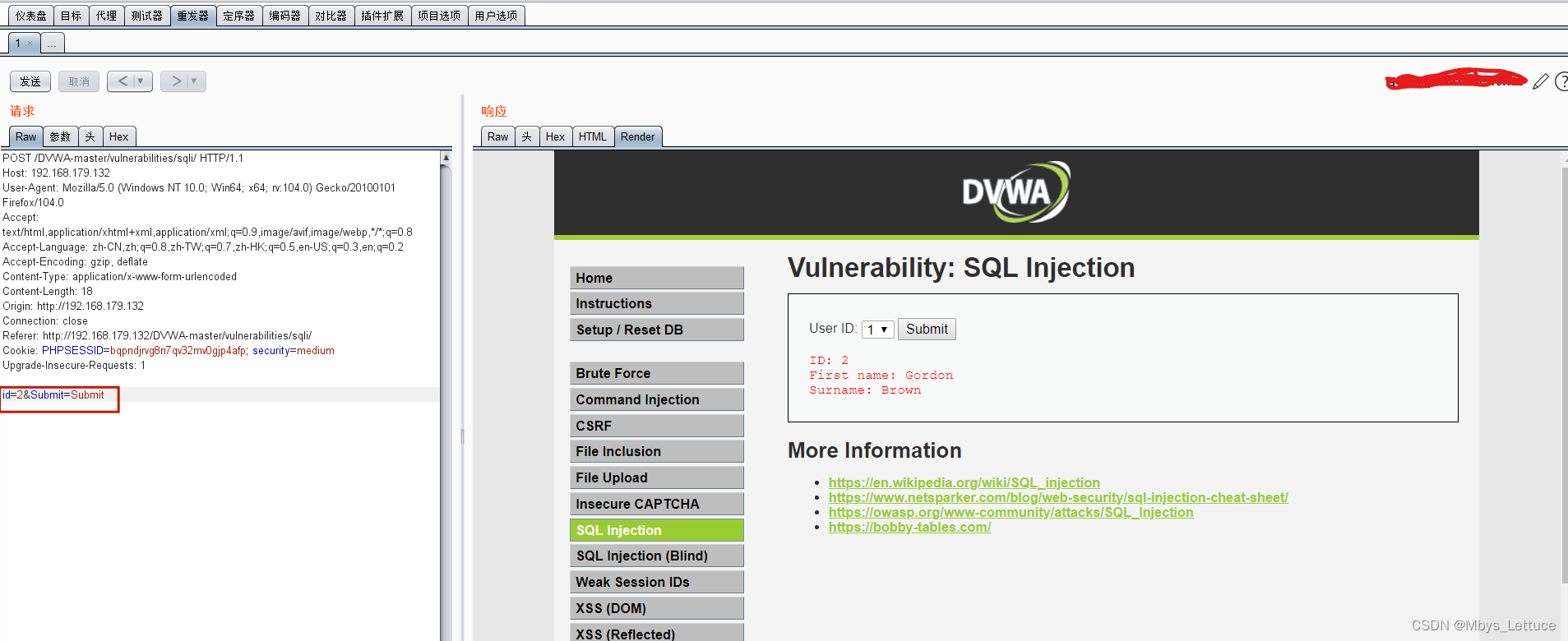This screenshot has width=1568, height=641.
Task: Click the request body id=2&Submit=Submit
Action: point(53,395)
